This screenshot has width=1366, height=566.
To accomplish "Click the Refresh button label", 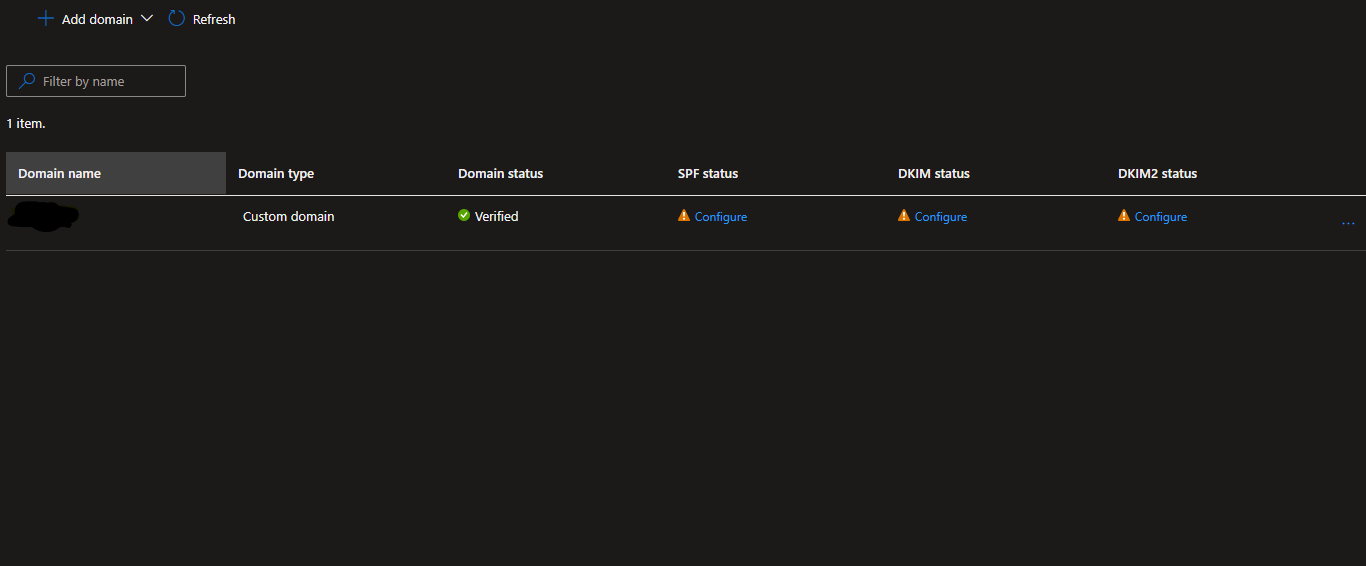I will pos(214,19).
